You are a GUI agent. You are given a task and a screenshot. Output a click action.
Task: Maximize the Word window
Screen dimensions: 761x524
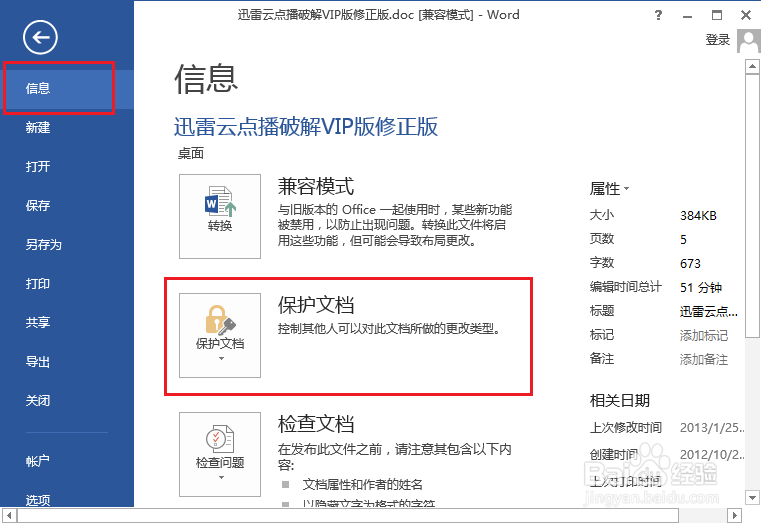(x=717, y=16)
